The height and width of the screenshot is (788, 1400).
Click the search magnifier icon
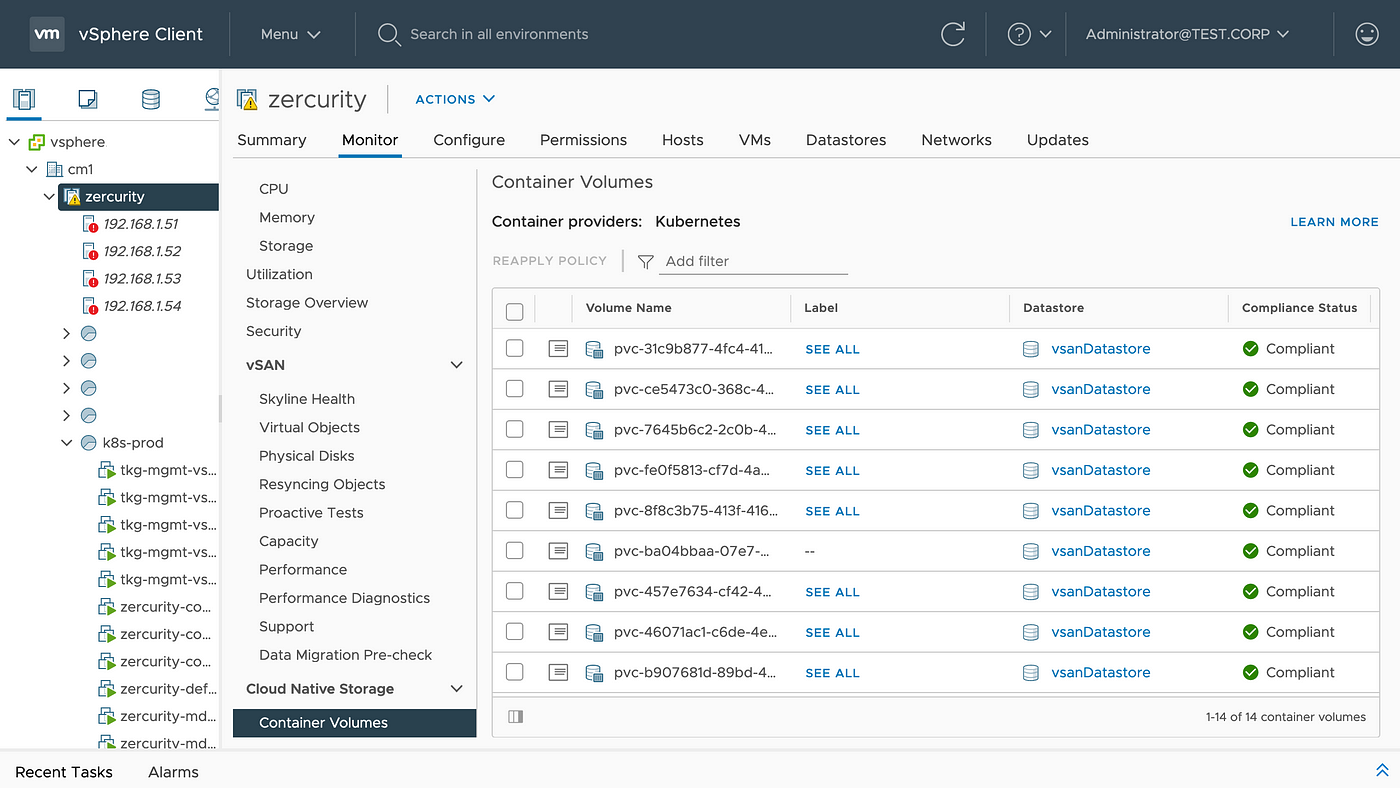tap(389, 35)
